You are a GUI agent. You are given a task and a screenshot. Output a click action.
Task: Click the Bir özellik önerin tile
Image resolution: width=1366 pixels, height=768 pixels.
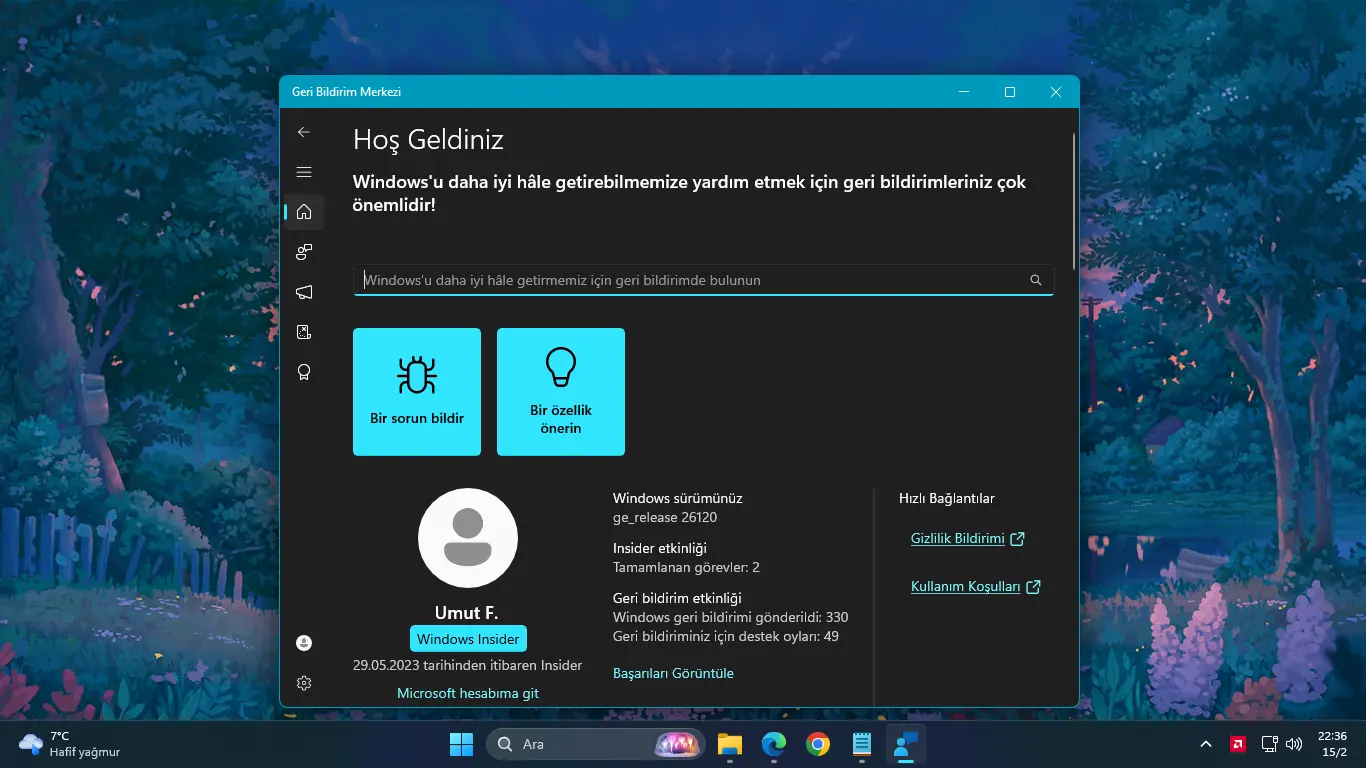coord(561,392)
